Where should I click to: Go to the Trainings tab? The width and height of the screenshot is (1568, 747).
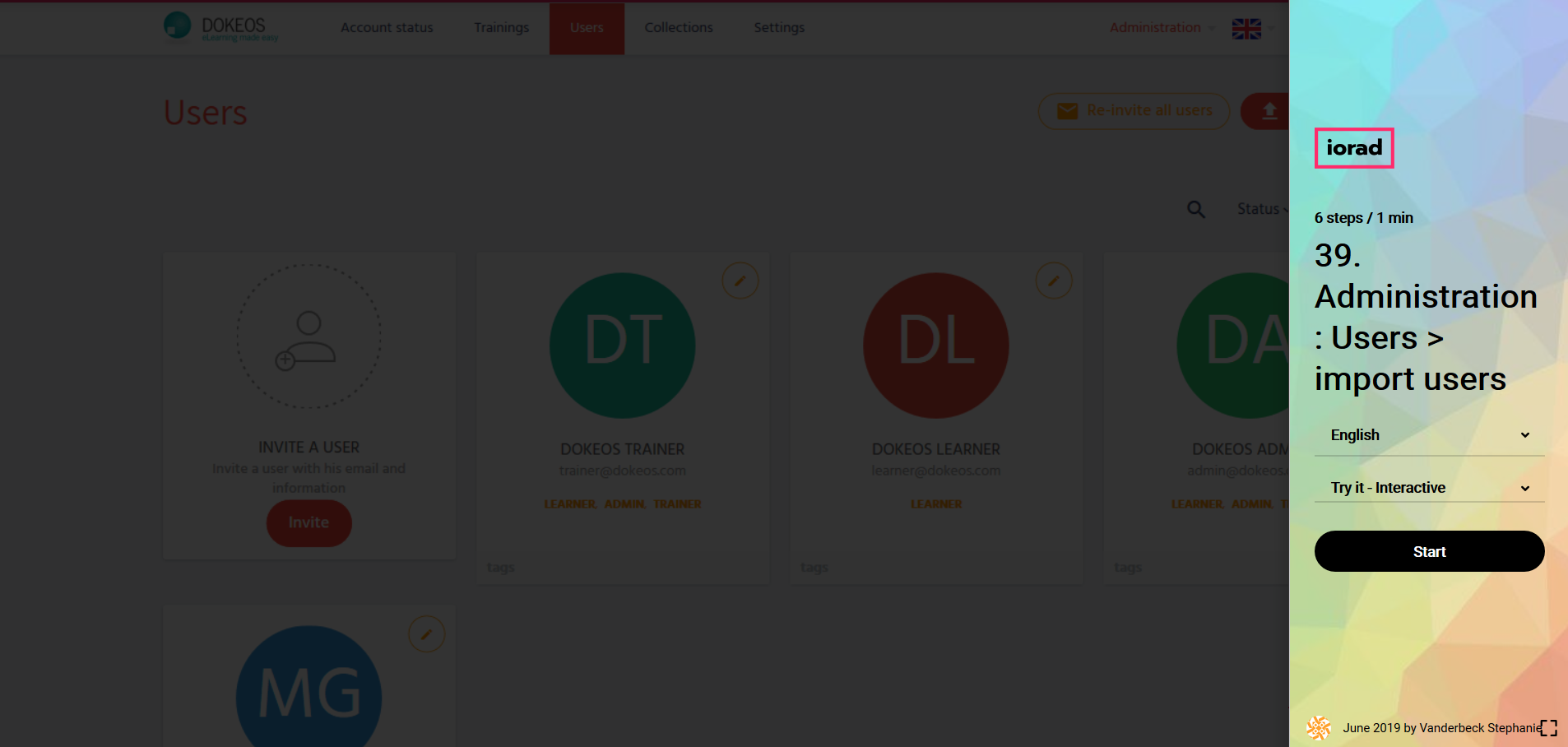501,28
